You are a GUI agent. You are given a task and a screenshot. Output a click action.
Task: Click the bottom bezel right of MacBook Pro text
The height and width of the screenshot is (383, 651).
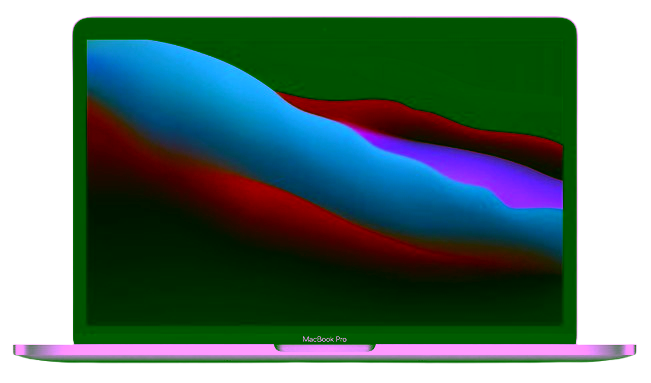pos(462,335)
